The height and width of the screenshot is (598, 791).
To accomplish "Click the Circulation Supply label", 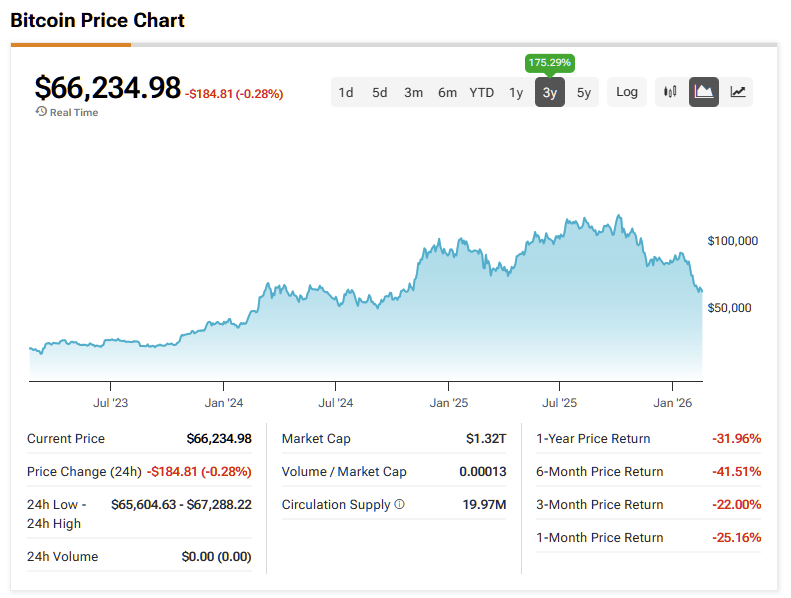I will (x=336, y=505).
